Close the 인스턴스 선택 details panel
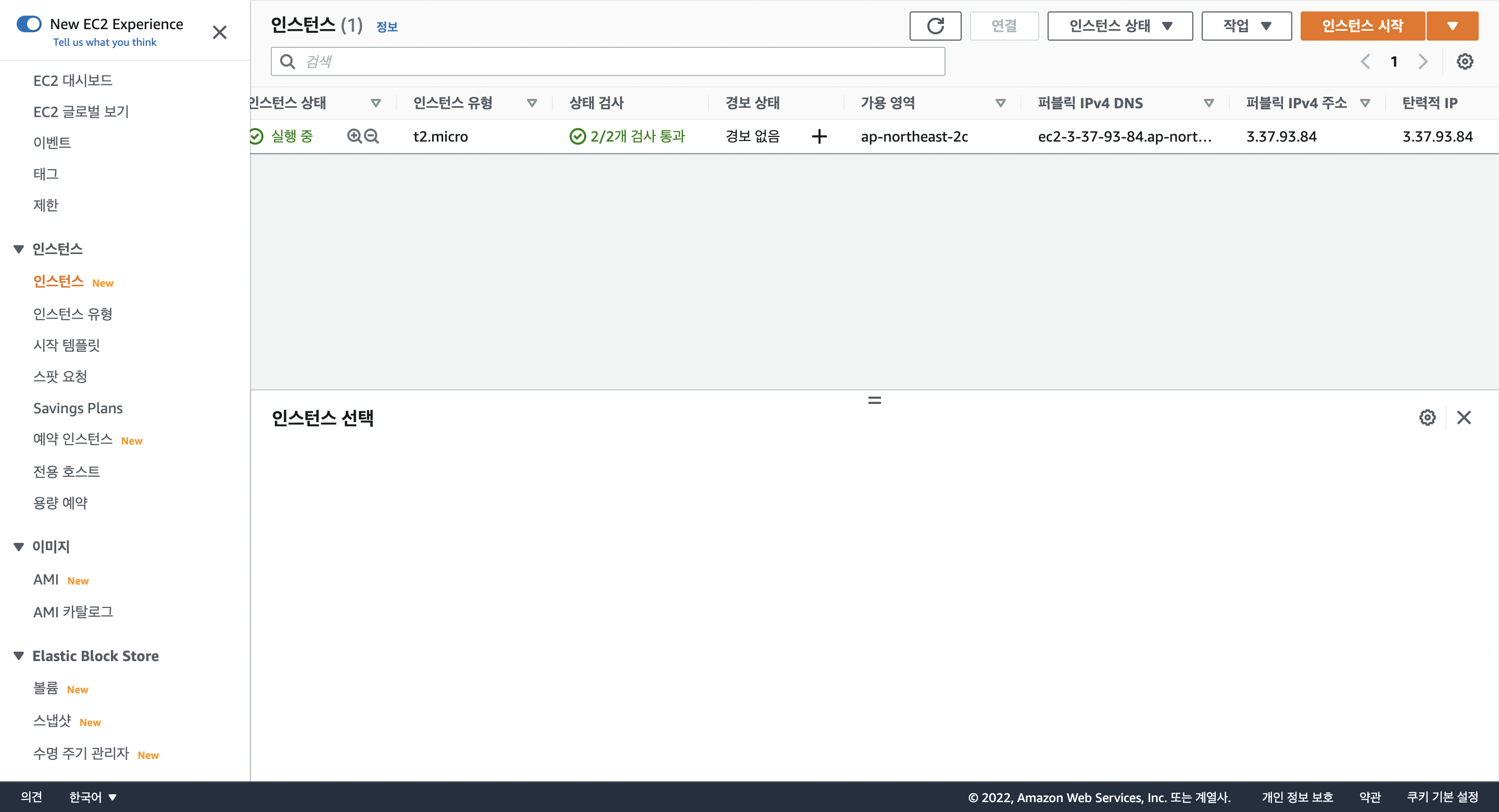Image resolution: width=1499 pixels, height=812 pixels. 1464,417
